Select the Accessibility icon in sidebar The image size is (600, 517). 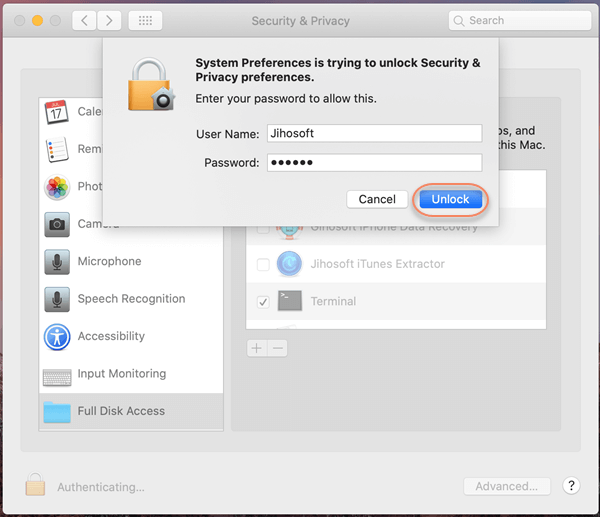click(57, 337)
